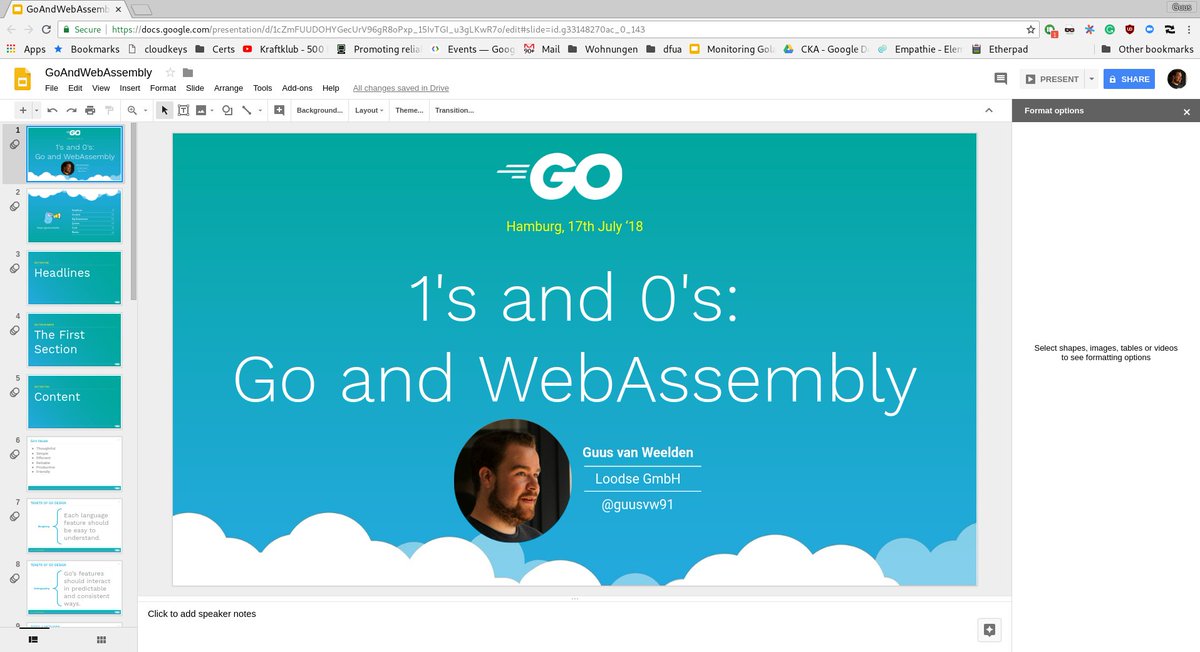The height and width of the screenshot is (652, 1200).
Task: Bookmark this page with the address bar star
Action: [1032, 29]
